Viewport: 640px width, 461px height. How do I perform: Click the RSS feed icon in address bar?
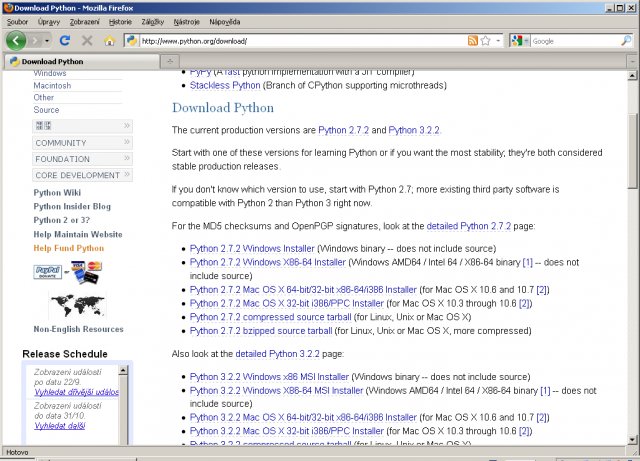472,41
